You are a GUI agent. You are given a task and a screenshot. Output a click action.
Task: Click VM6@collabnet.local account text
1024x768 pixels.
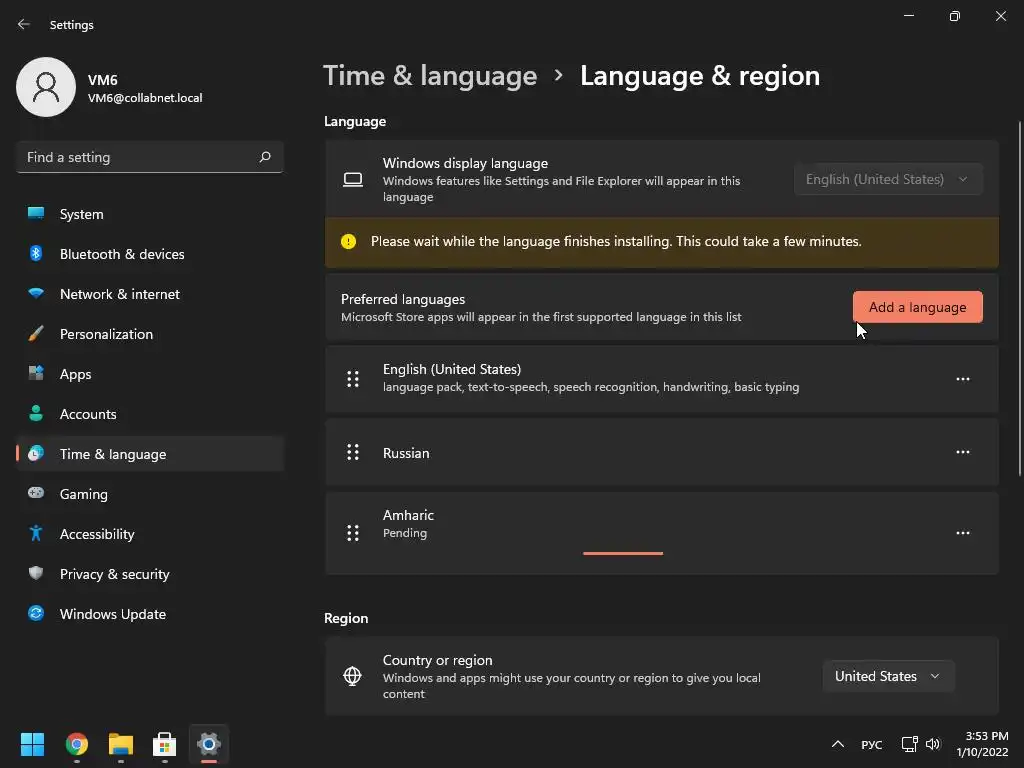145,98
